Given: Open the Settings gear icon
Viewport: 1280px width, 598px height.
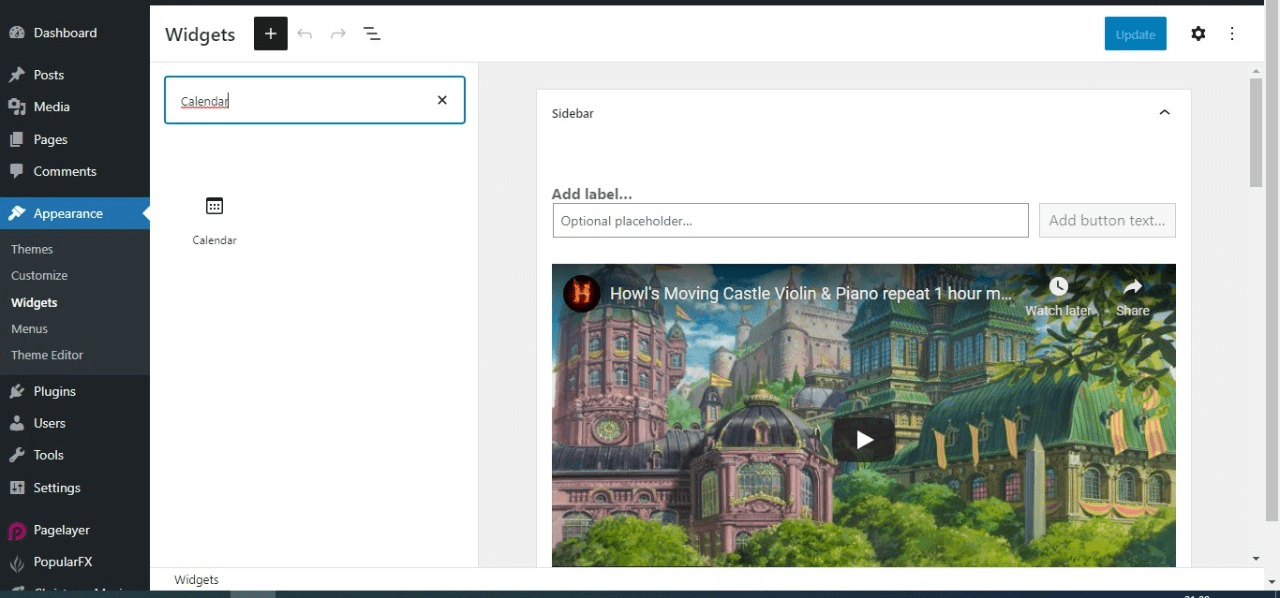Looking at the screenshot, I should tap(1198, 33).
